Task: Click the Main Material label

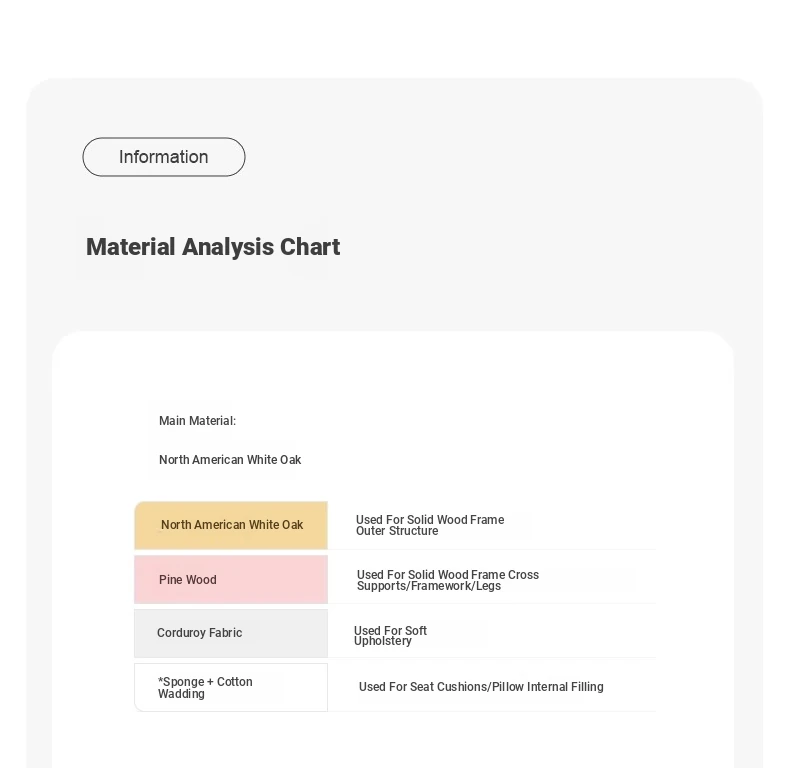Action: pyautogui.click(x=197, y=421)
